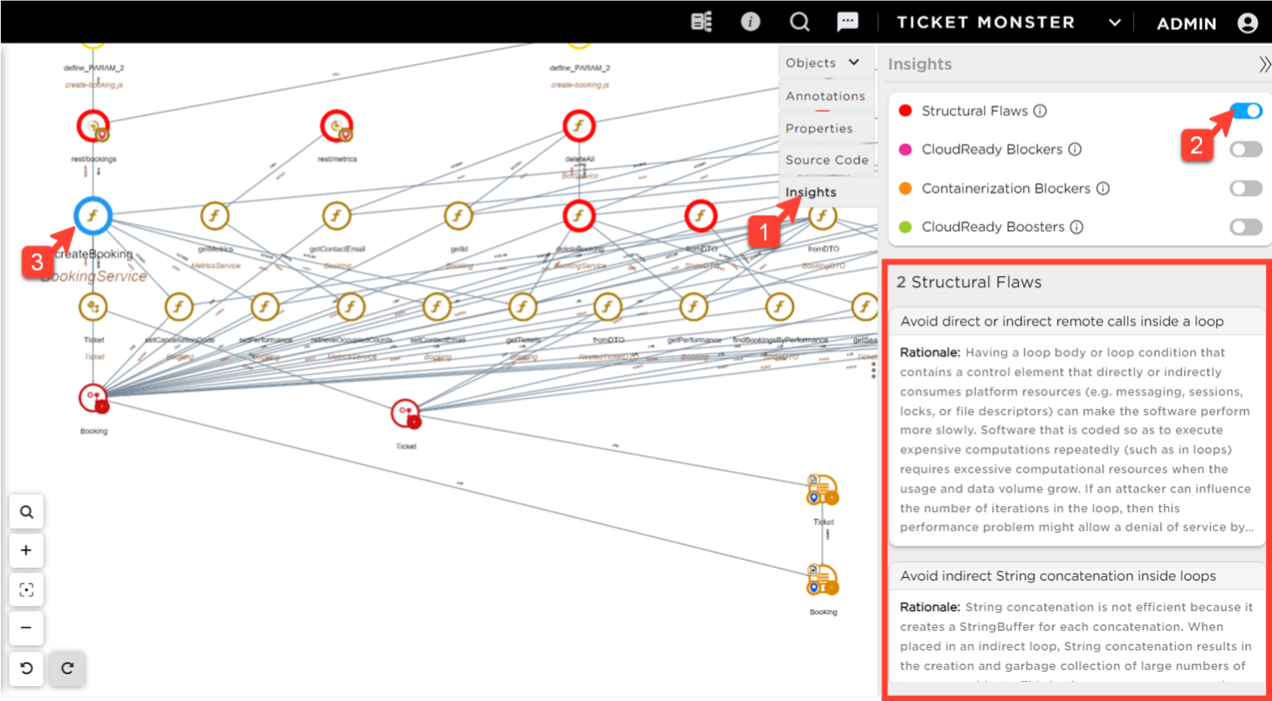1272x701 pixels.
Task: Show info for Structural Flaws
Action: coord(1040,111)
